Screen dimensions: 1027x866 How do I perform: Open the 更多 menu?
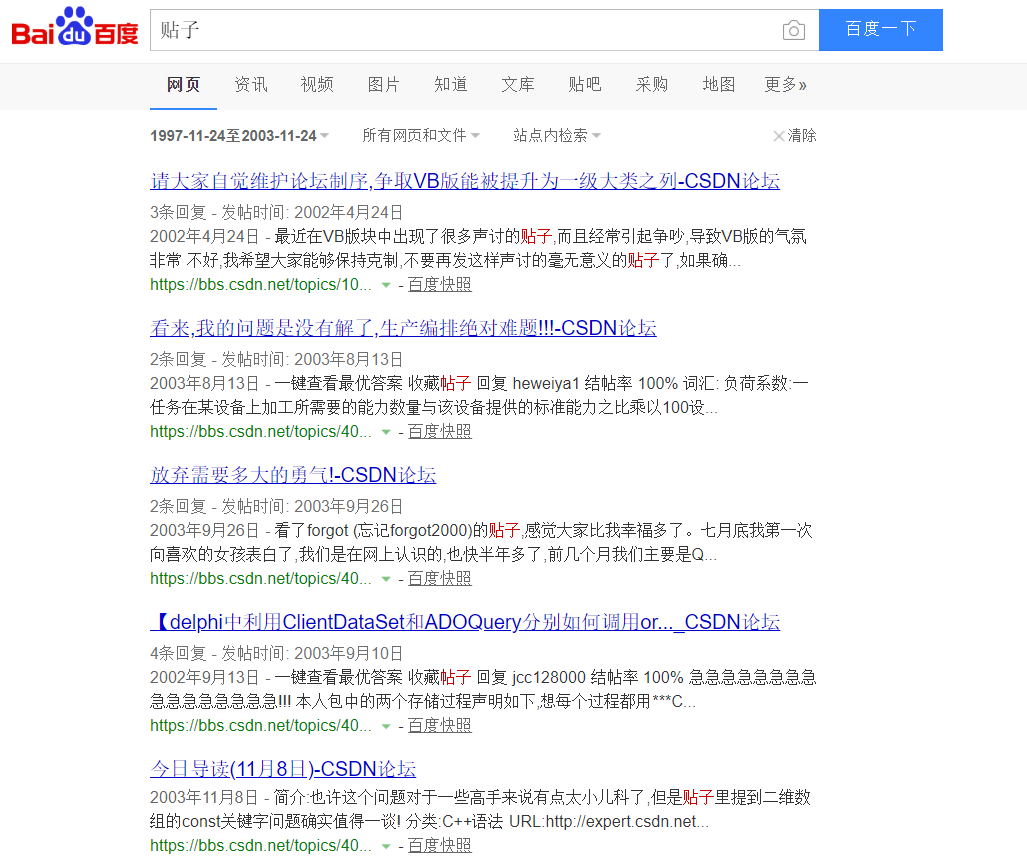pos(785,85)
